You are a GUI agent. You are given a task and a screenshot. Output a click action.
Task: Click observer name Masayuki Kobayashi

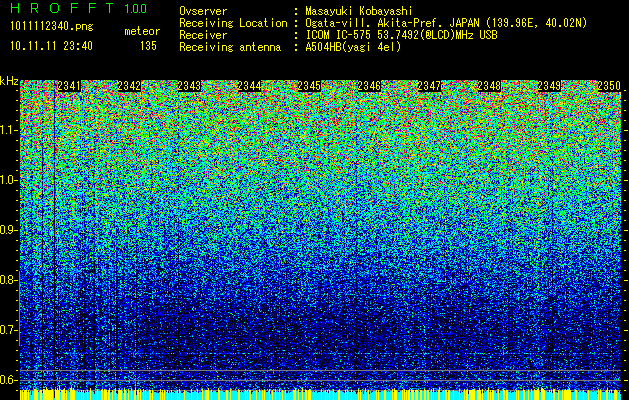[359, 11]
